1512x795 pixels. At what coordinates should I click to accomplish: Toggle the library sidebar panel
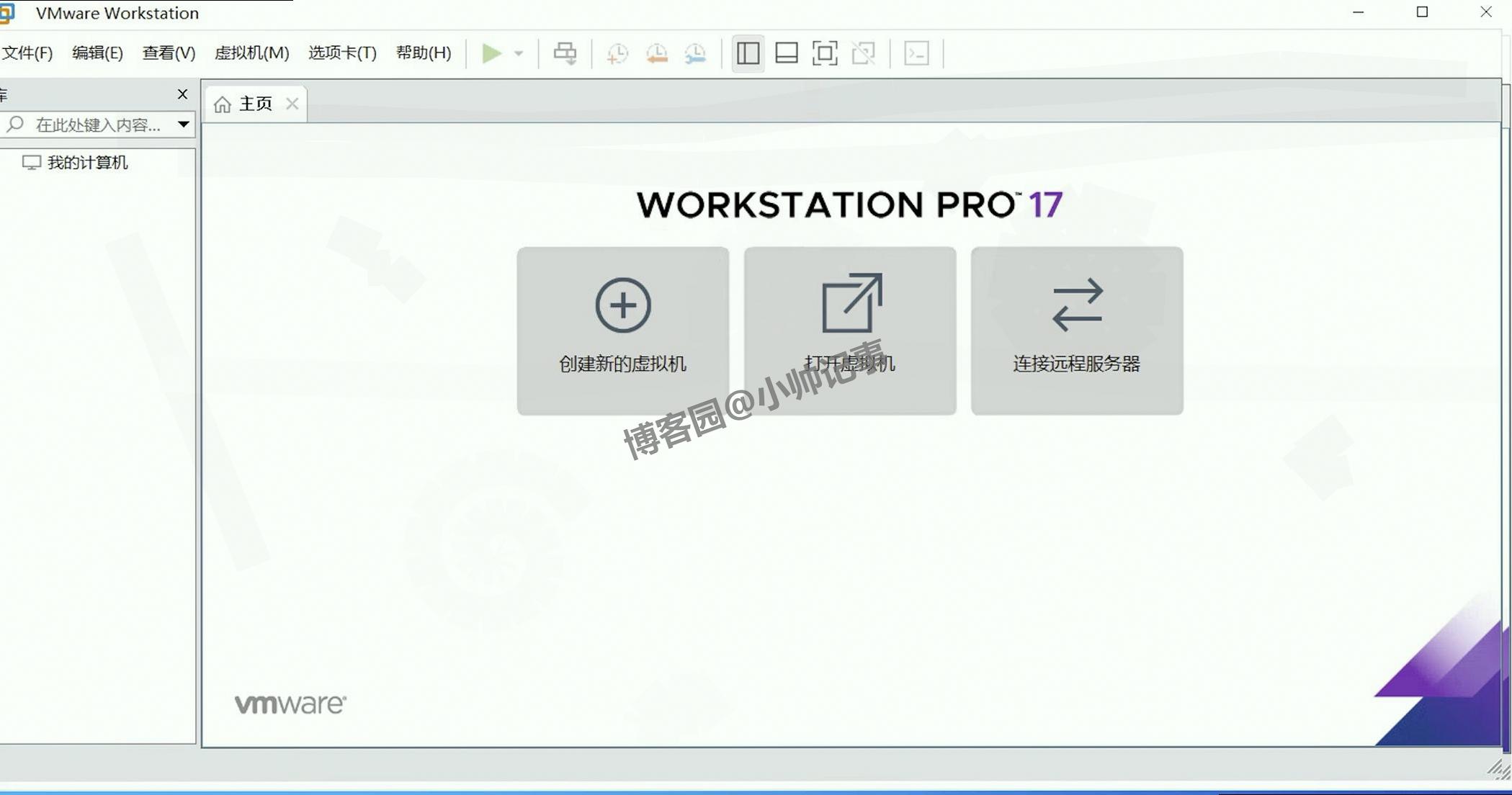coord(748,53)
